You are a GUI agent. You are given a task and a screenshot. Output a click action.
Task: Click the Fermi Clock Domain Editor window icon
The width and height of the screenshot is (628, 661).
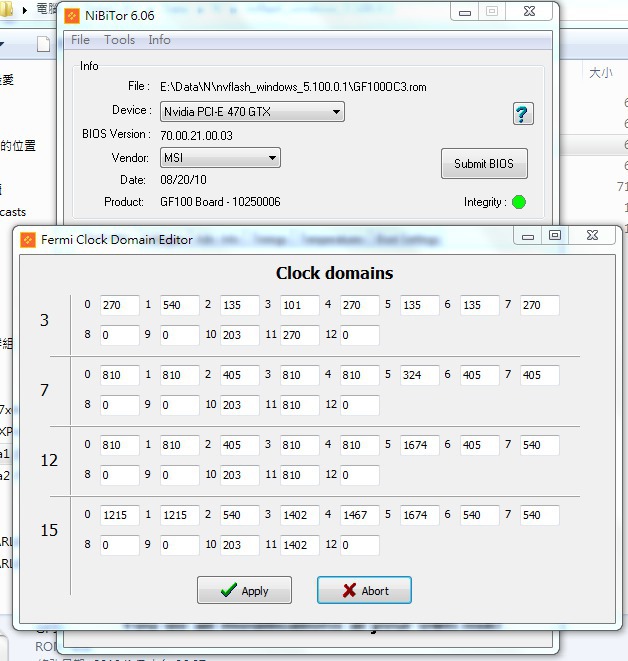pos(26,240)
